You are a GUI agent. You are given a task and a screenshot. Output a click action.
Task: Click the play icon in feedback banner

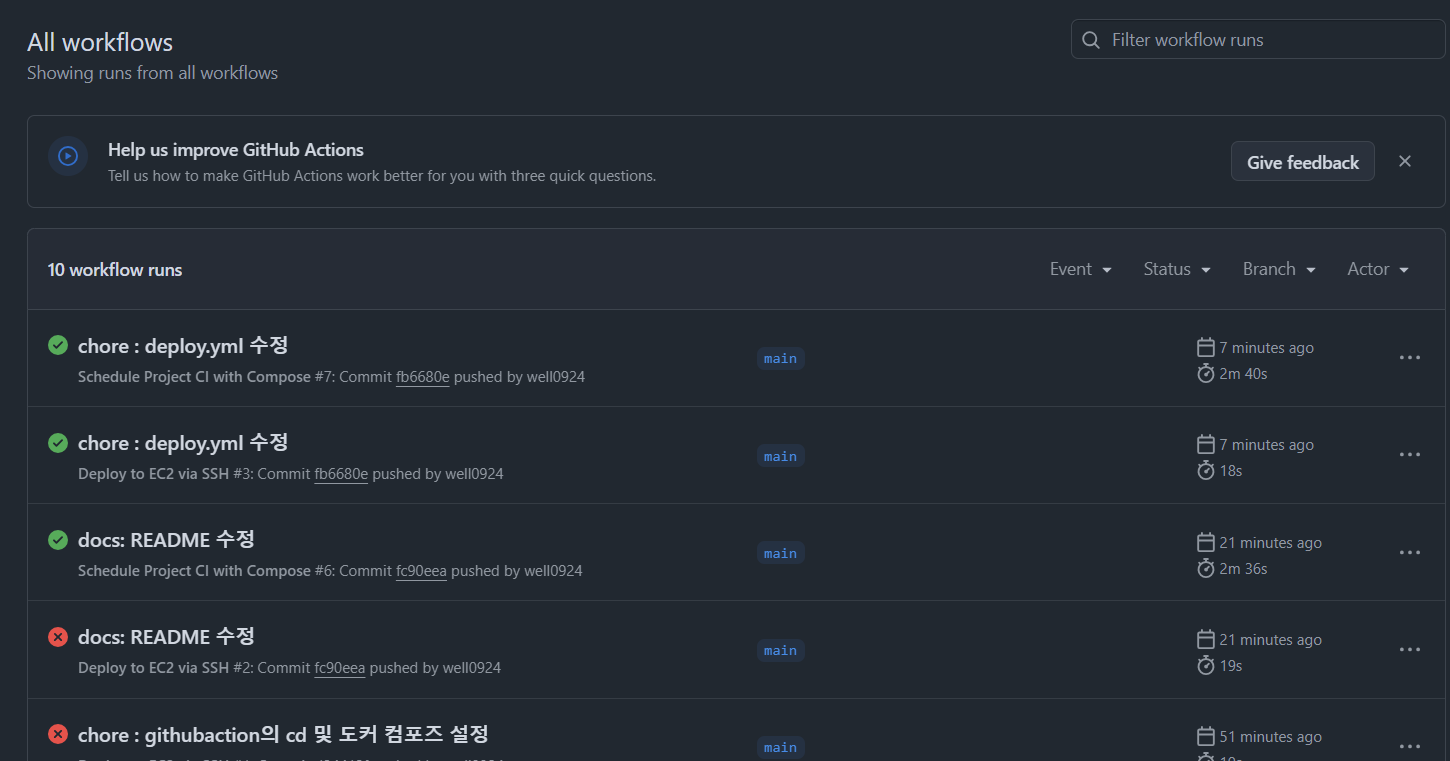click(x=68, y=156)
